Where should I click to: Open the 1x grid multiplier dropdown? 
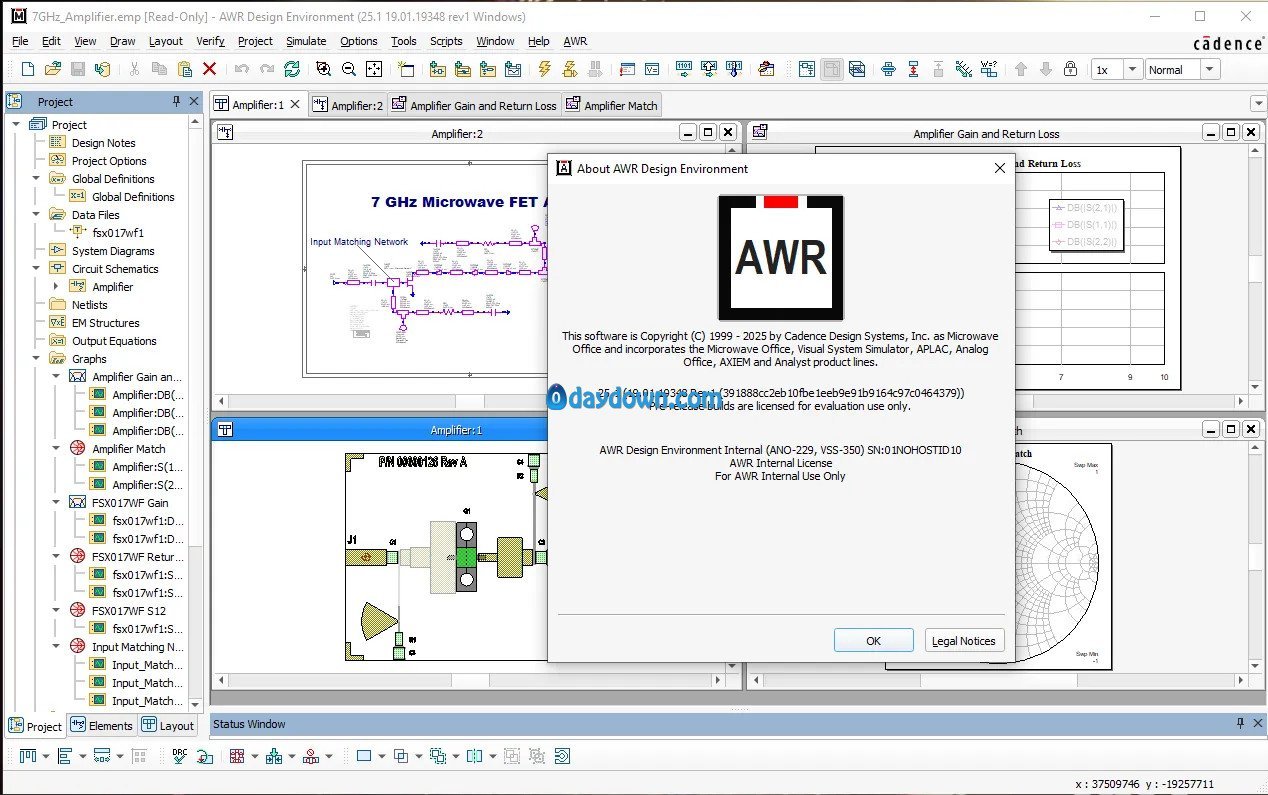pos(1132,70)
